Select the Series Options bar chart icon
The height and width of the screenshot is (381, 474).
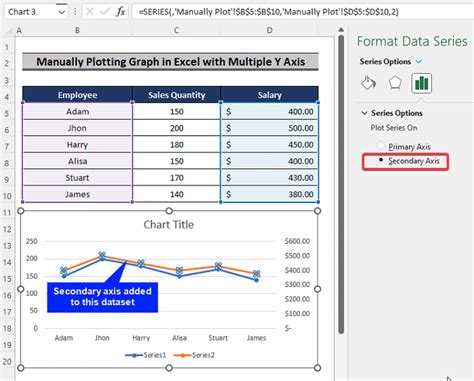(x=421, y=83)
